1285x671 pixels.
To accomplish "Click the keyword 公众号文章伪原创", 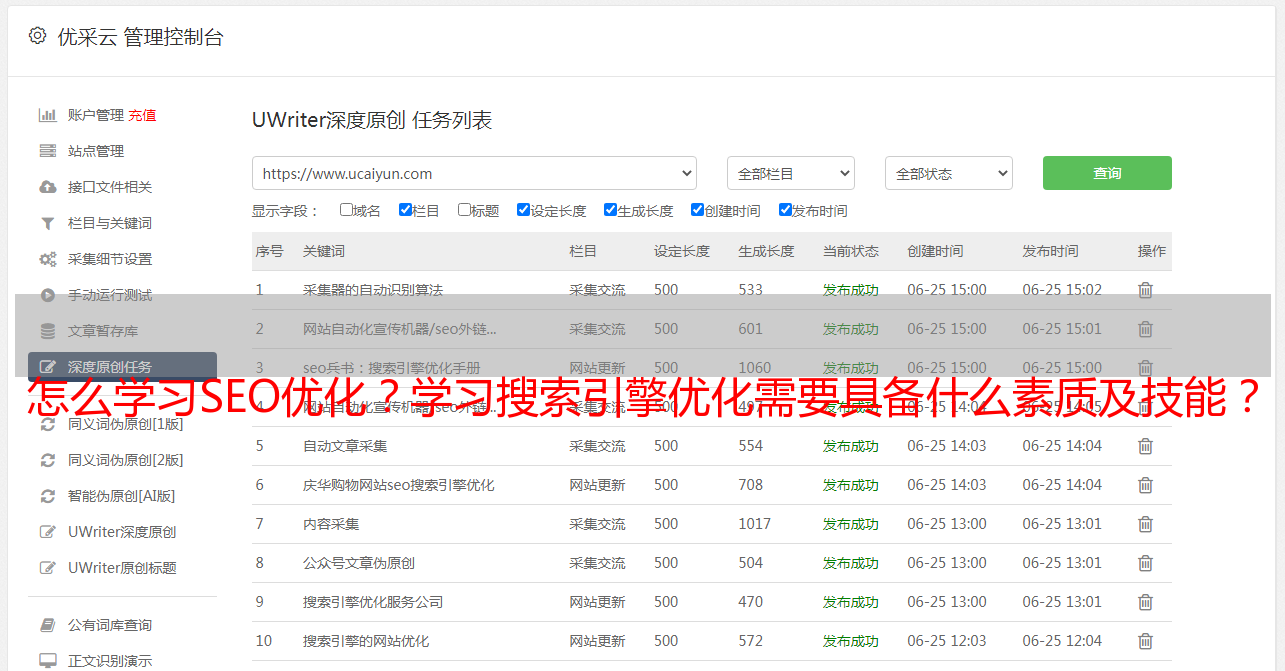I will pos(359,563).
